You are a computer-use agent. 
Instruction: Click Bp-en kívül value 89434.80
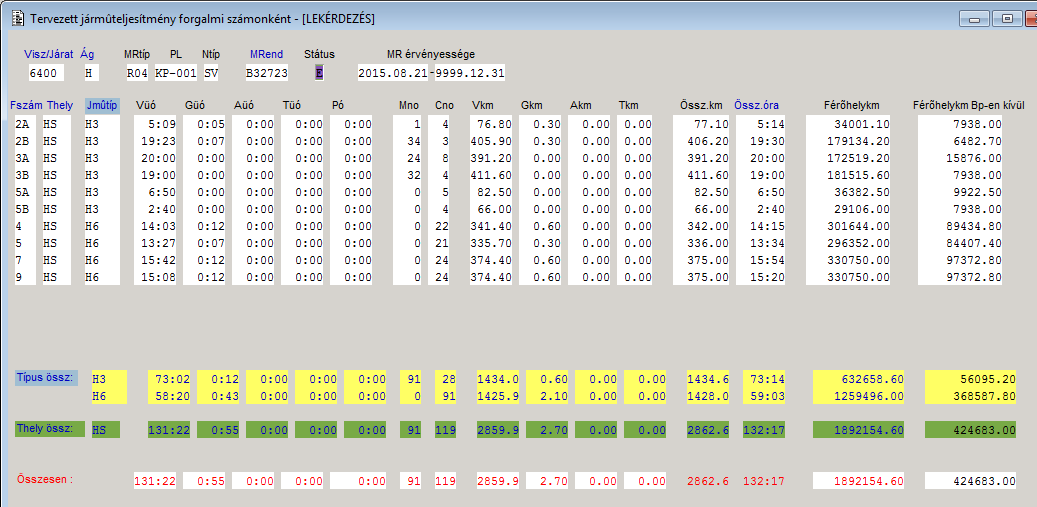coord(959,227)
